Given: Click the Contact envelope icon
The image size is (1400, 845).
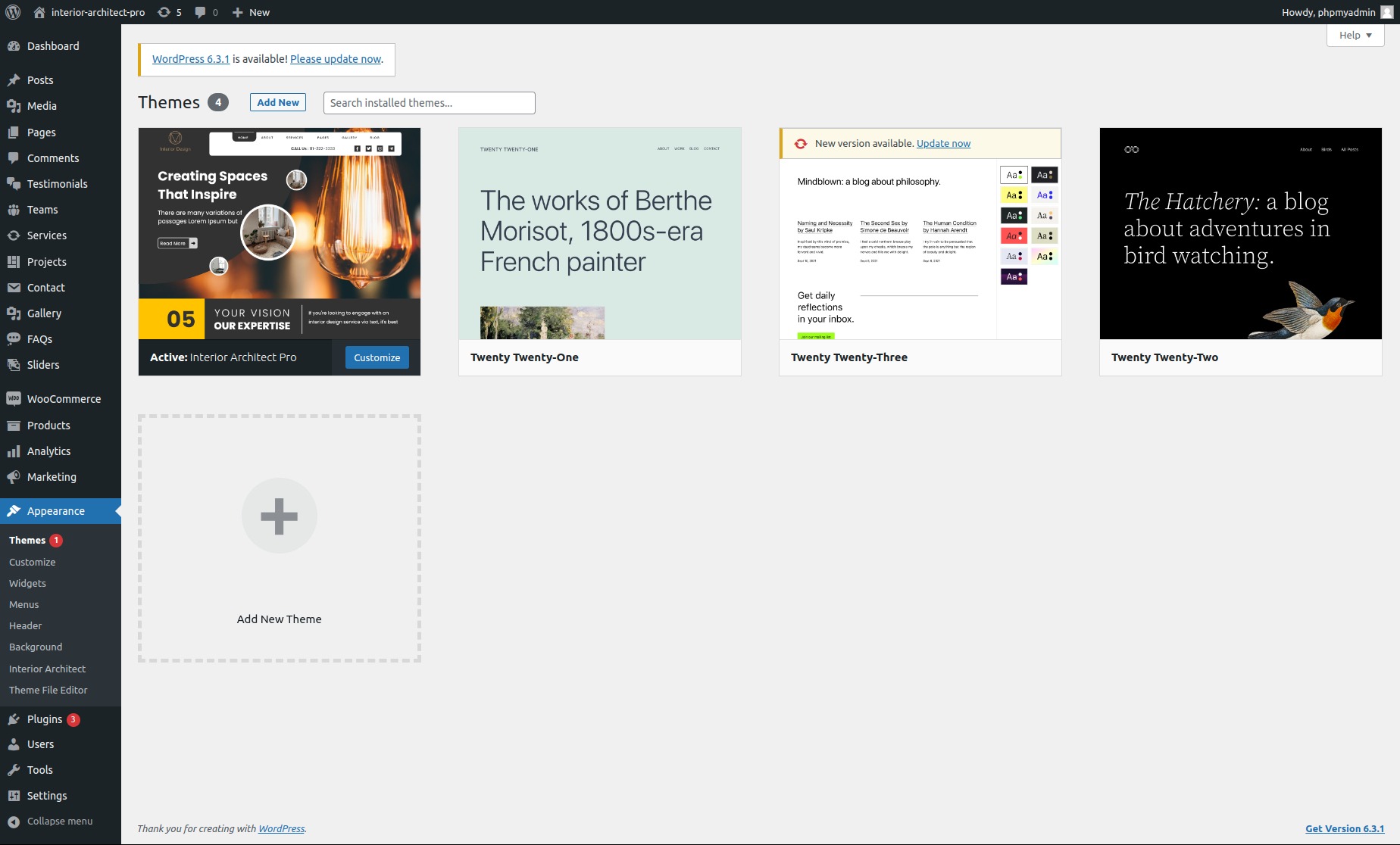Looking at the screenshot, I should point(14,288).
